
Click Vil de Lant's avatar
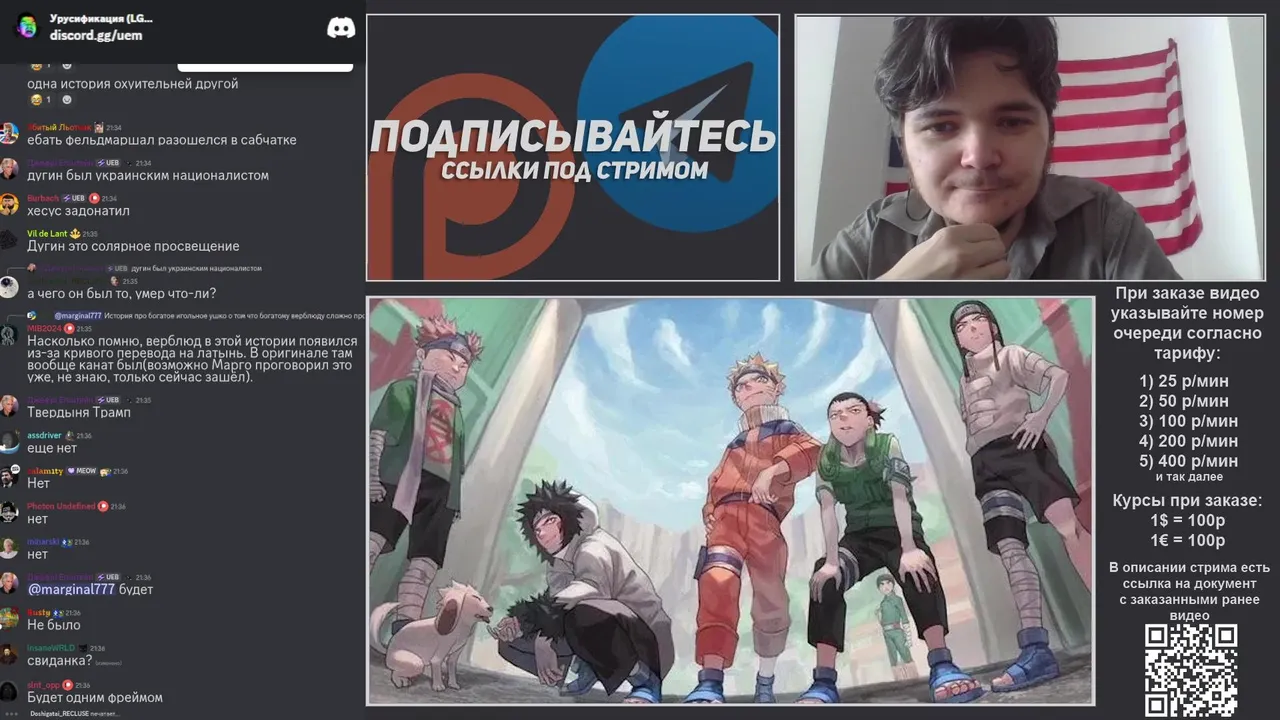pos(9,240)
